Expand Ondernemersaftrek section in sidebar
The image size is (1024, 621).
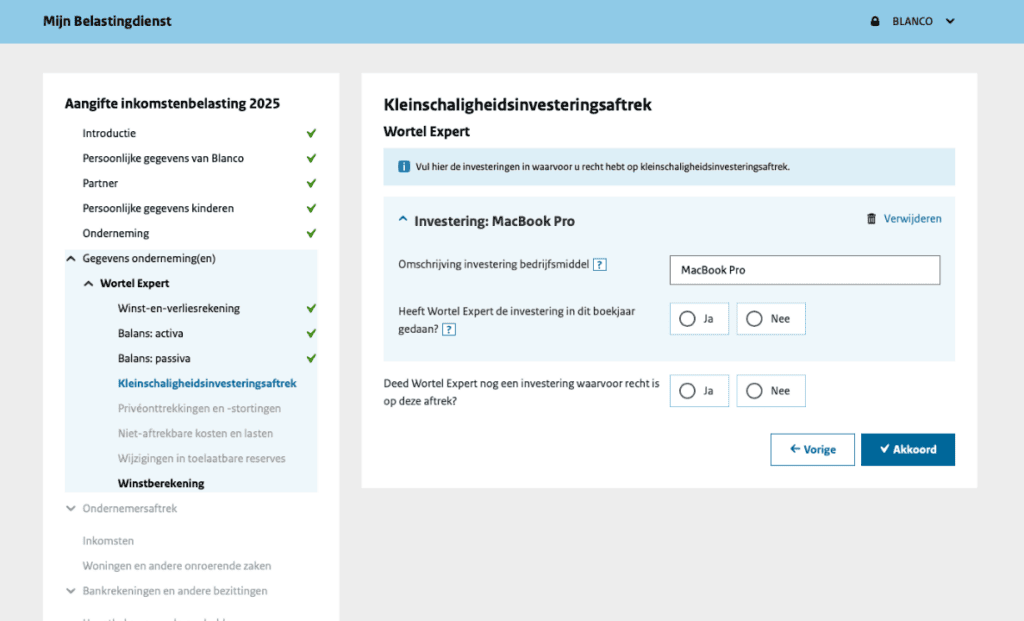click(71, 508)
